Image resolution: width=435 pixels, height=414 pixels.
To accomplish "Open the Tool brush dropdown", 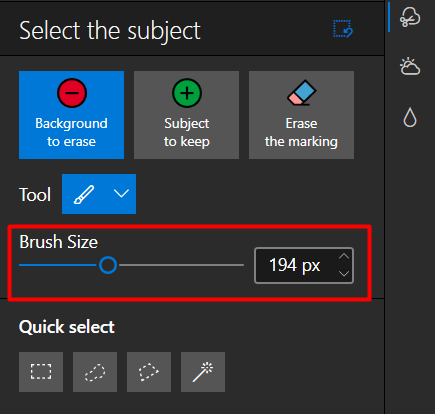I will [99, 194].
